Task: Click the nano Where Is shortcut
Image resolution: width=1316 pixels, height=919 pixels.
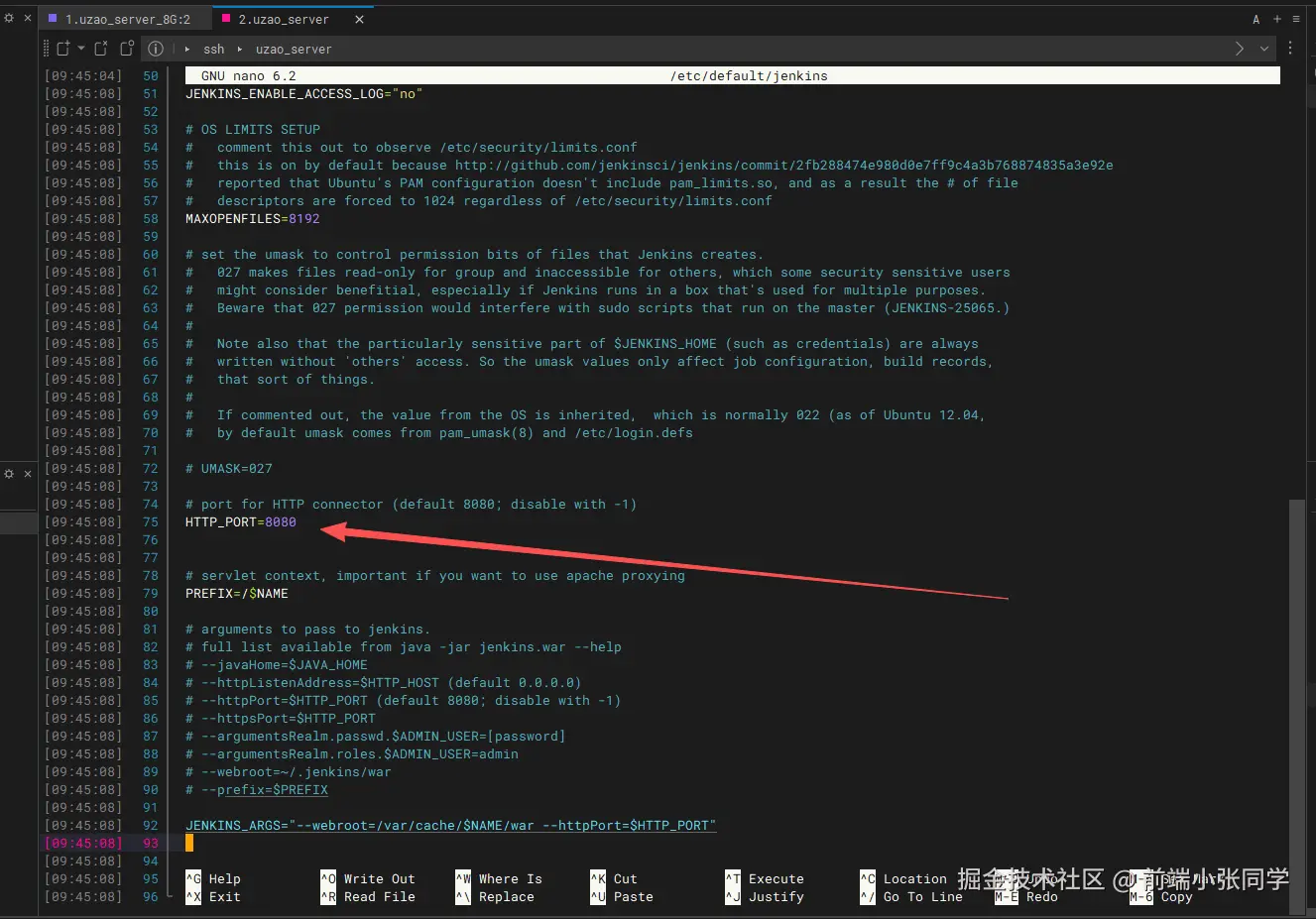Action: tap(499, 879)
